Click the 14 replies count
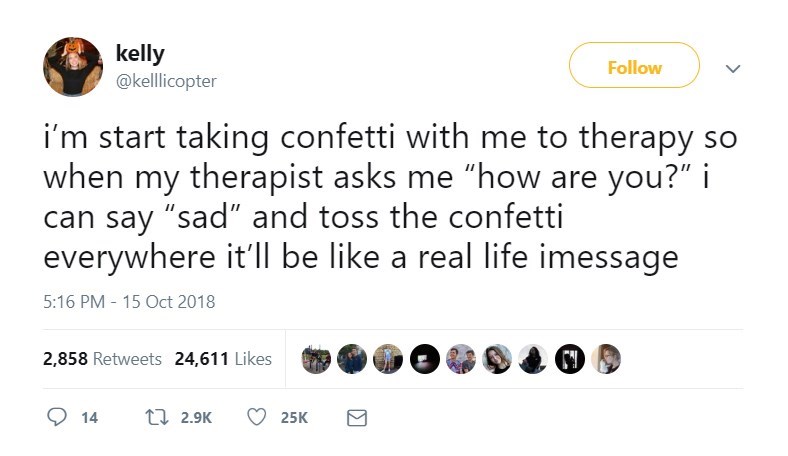This screenshot has height=456, width=788. [x=89, y=420]
